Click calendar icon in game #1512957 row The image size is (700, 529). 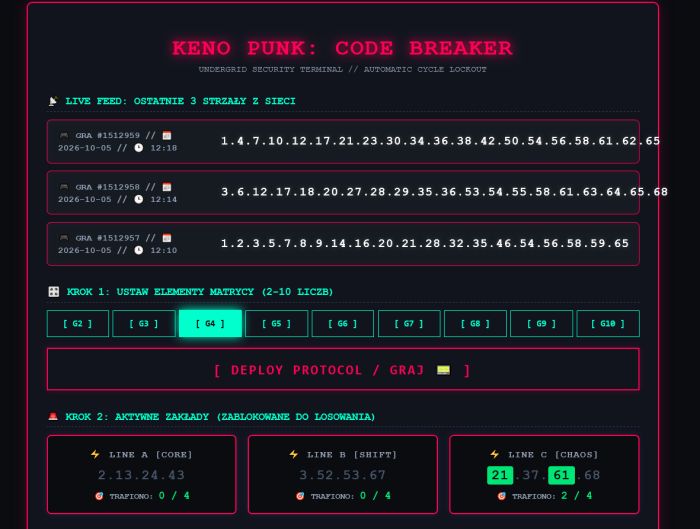tap(167, 238)
